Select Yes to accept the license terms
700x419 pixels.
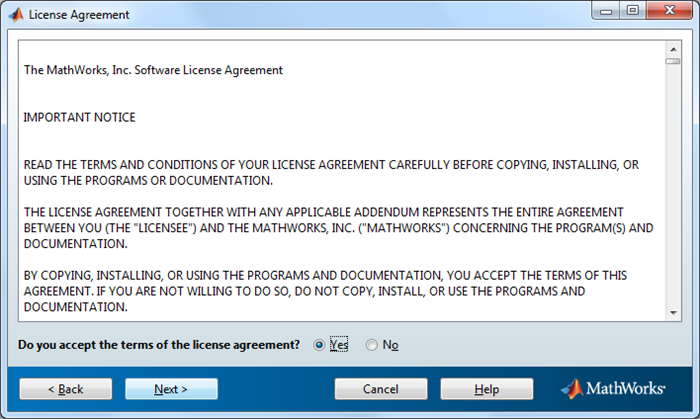click(x=319, y=345)
